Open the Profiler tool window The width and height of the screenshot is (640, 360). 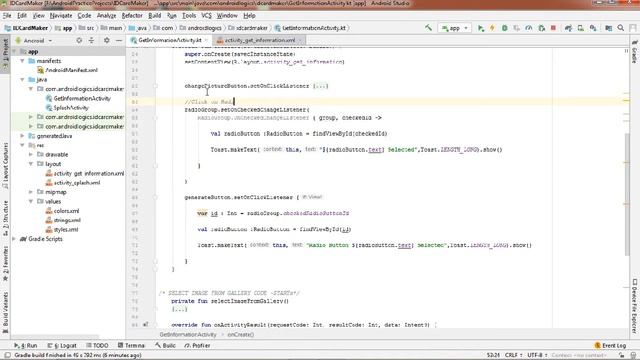pyautogui.click(x=197, y=345)
